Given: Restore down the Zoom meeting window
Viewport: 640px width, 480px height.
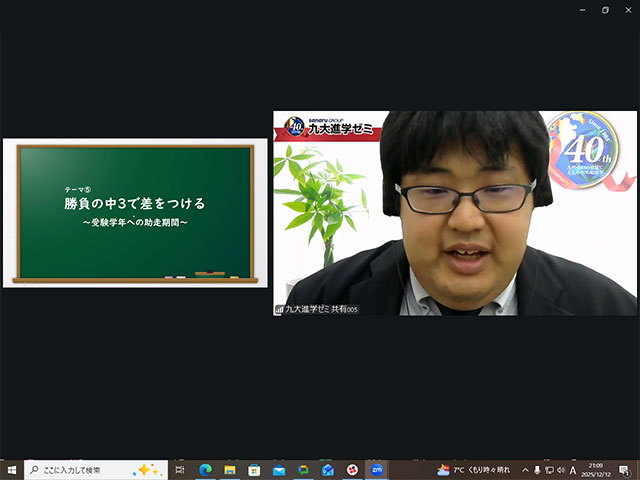Looking at the screenshot, I should [605, 9].
